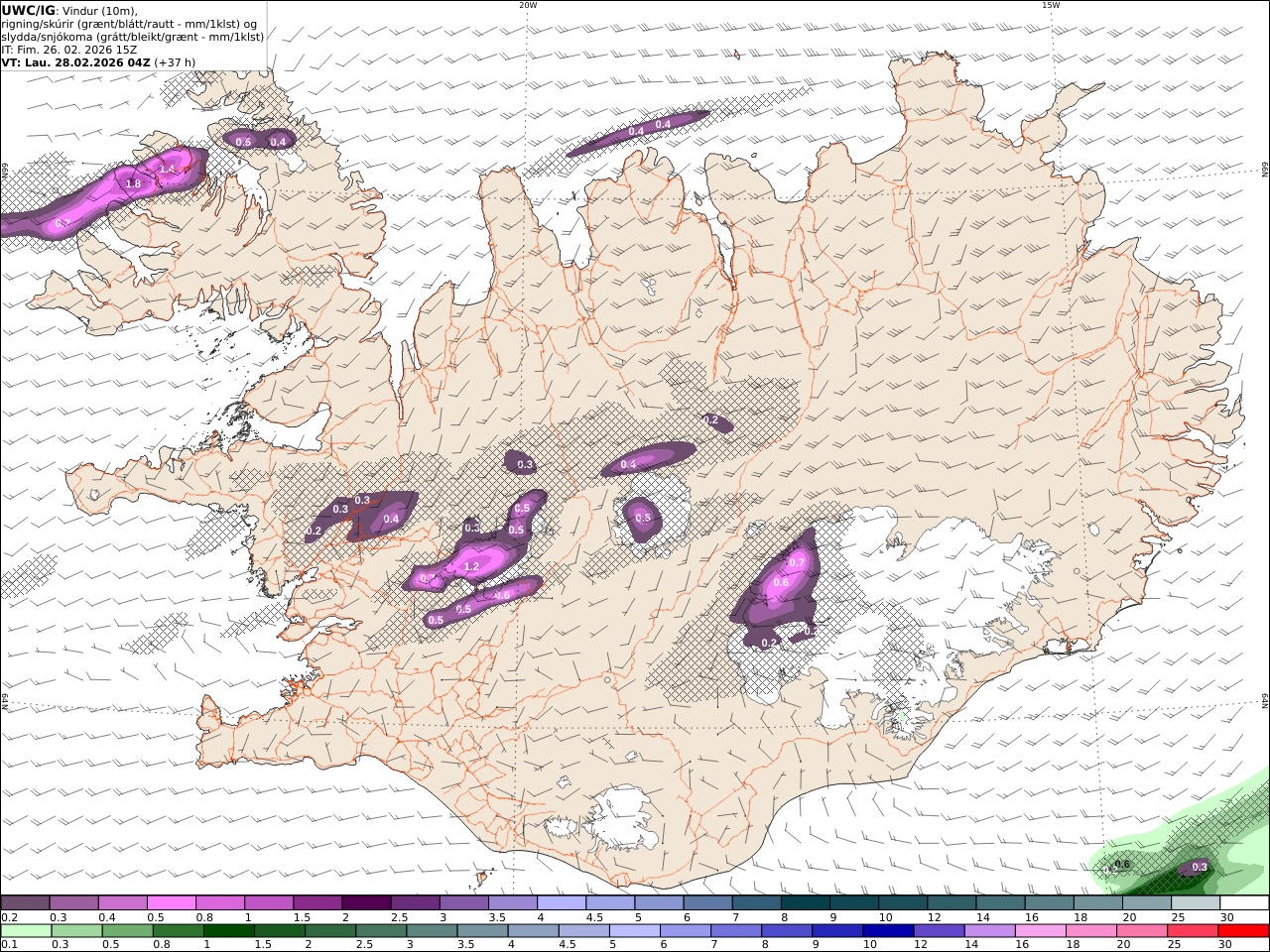Pick the 0.8 swatch in the upper scale

point(219,902)
